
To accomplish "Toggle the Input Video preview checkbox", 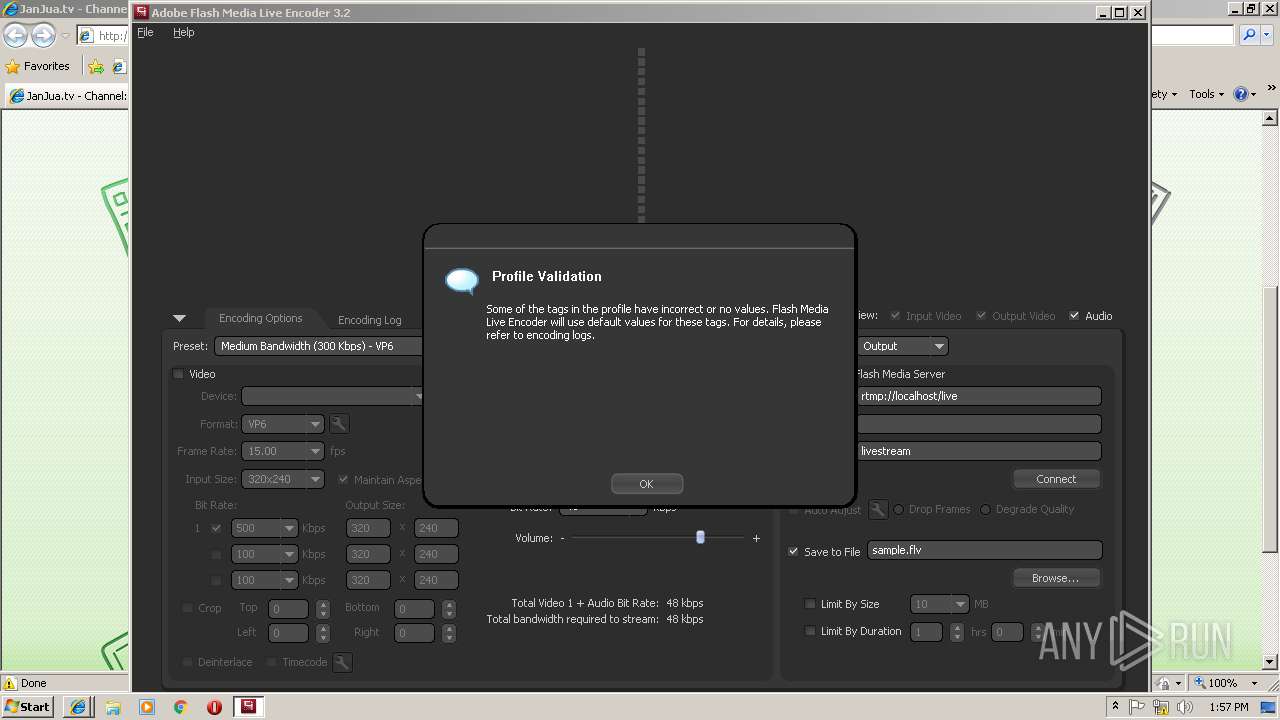I will tap(896, 316).
